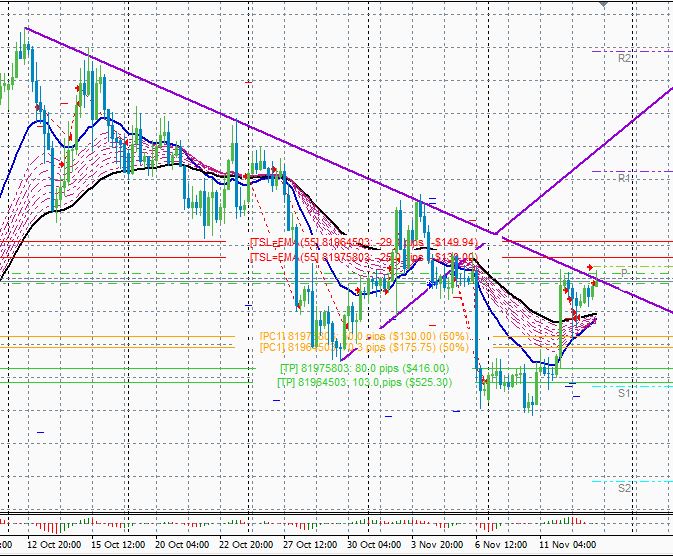Click the 11 Nov 04:00 time axis label
Viewport: 673px width, 556px height.
click(x=567, y=545)
